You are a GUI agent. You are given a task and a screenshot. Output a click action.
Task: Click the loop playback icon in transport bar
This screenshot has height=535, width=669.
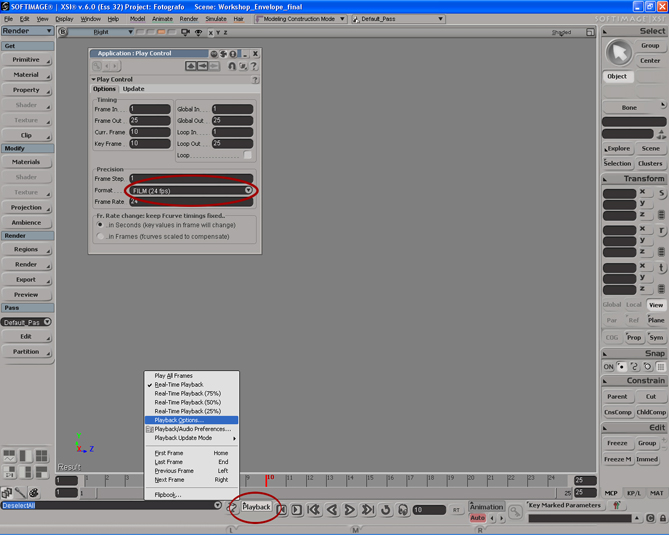pos(386,510)
